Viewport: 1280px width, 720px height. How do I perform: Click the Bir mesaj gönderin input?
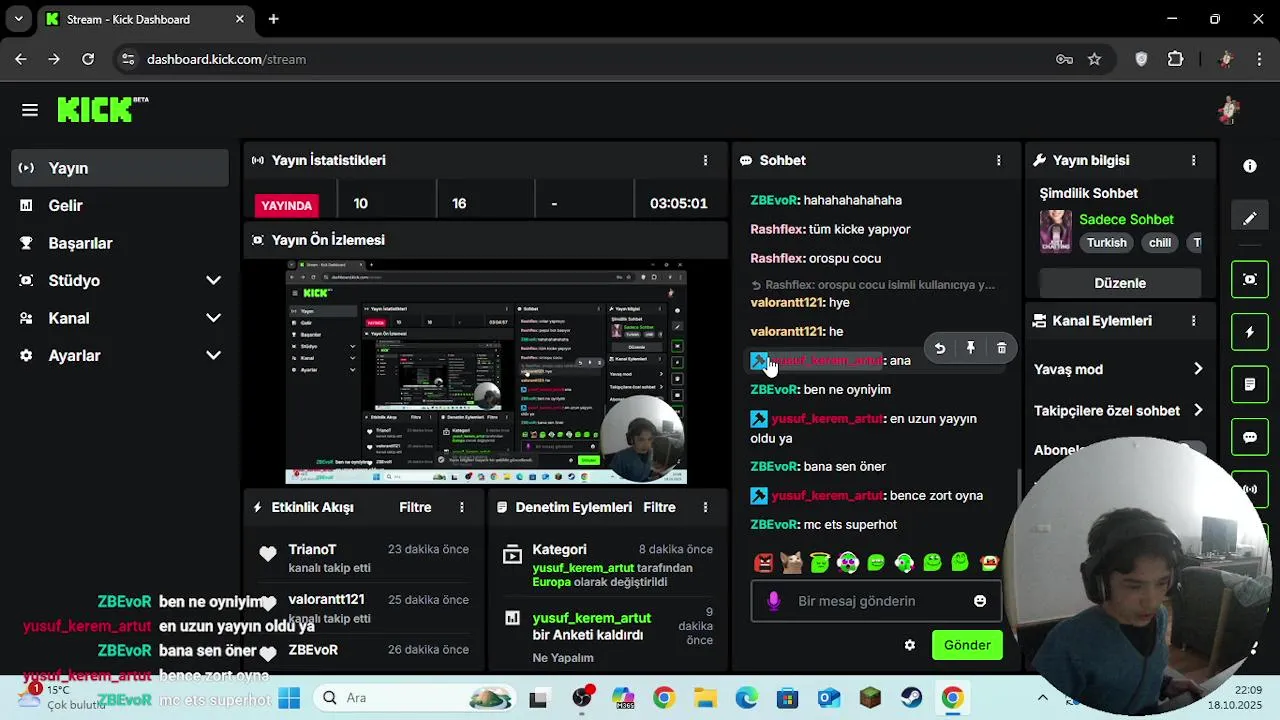coord(875,601)
